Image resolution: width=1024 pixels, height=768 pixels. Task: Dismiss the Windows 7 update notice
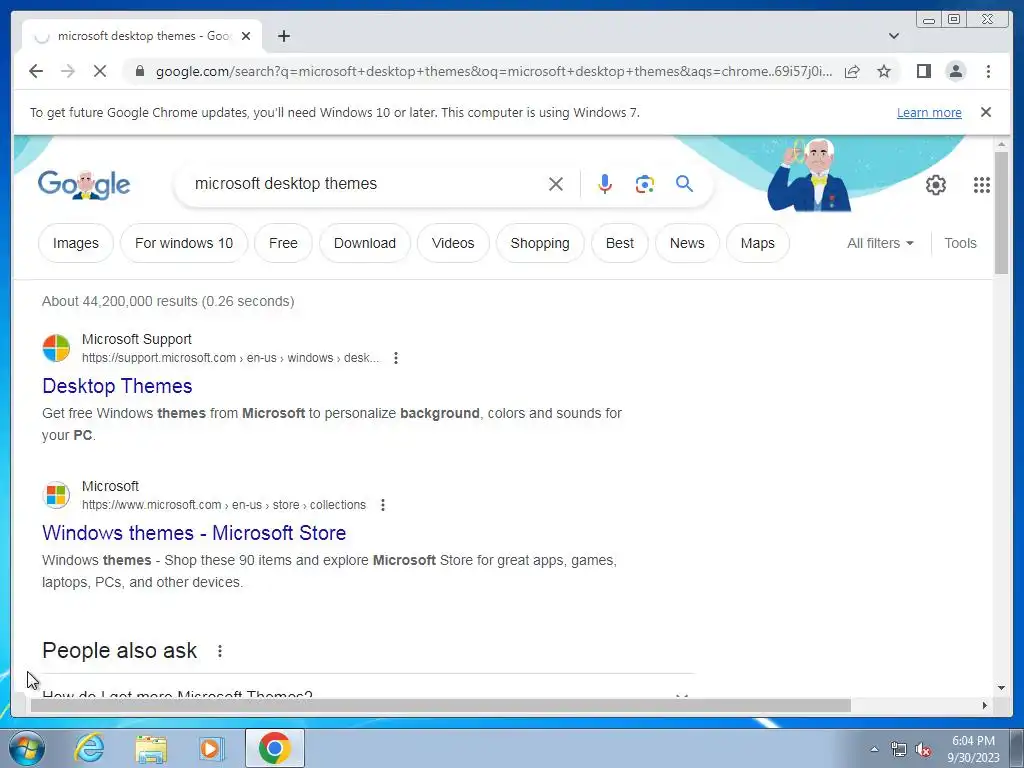click(x=986, y=112)
